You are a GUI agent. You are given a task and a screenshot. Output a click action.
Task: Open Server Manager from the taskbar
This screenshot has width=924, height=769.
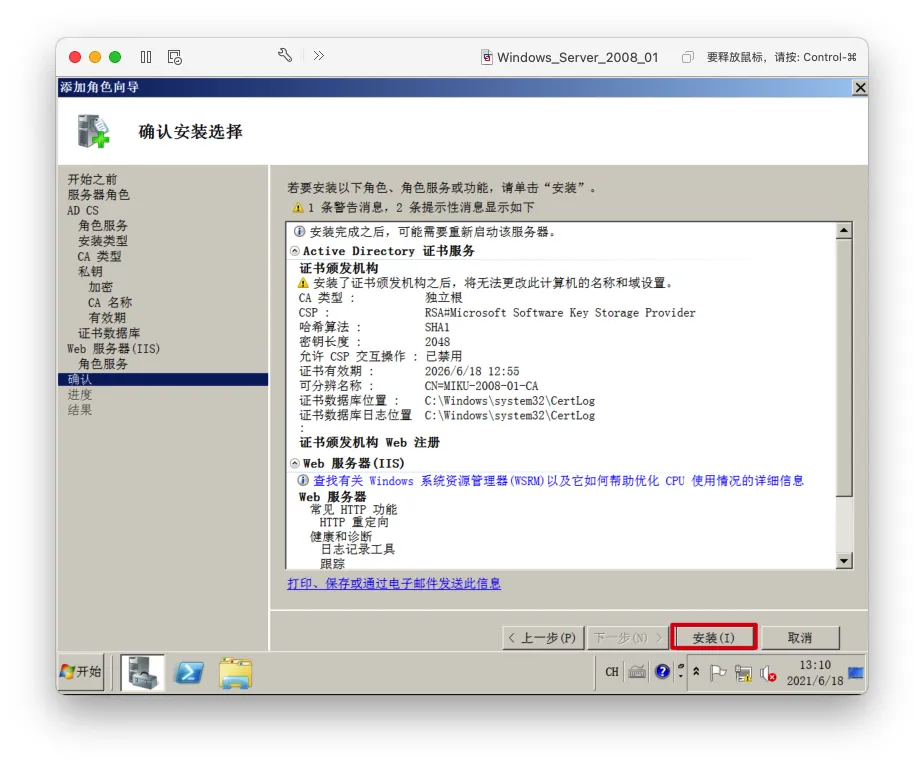pyautogui.click(x=143, y=672)
